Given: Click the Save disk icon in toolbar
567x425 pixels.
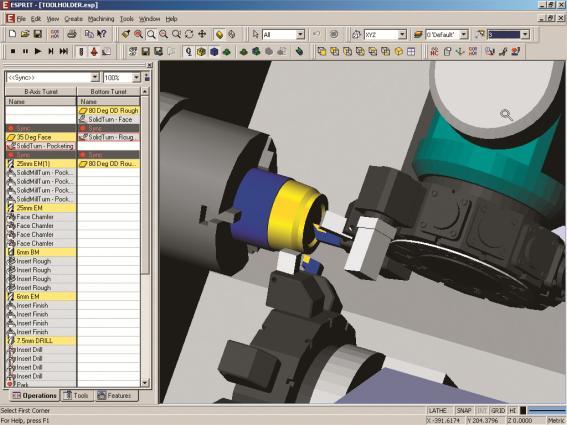Looking at the screenshot, I should click(x=38, y=34).
